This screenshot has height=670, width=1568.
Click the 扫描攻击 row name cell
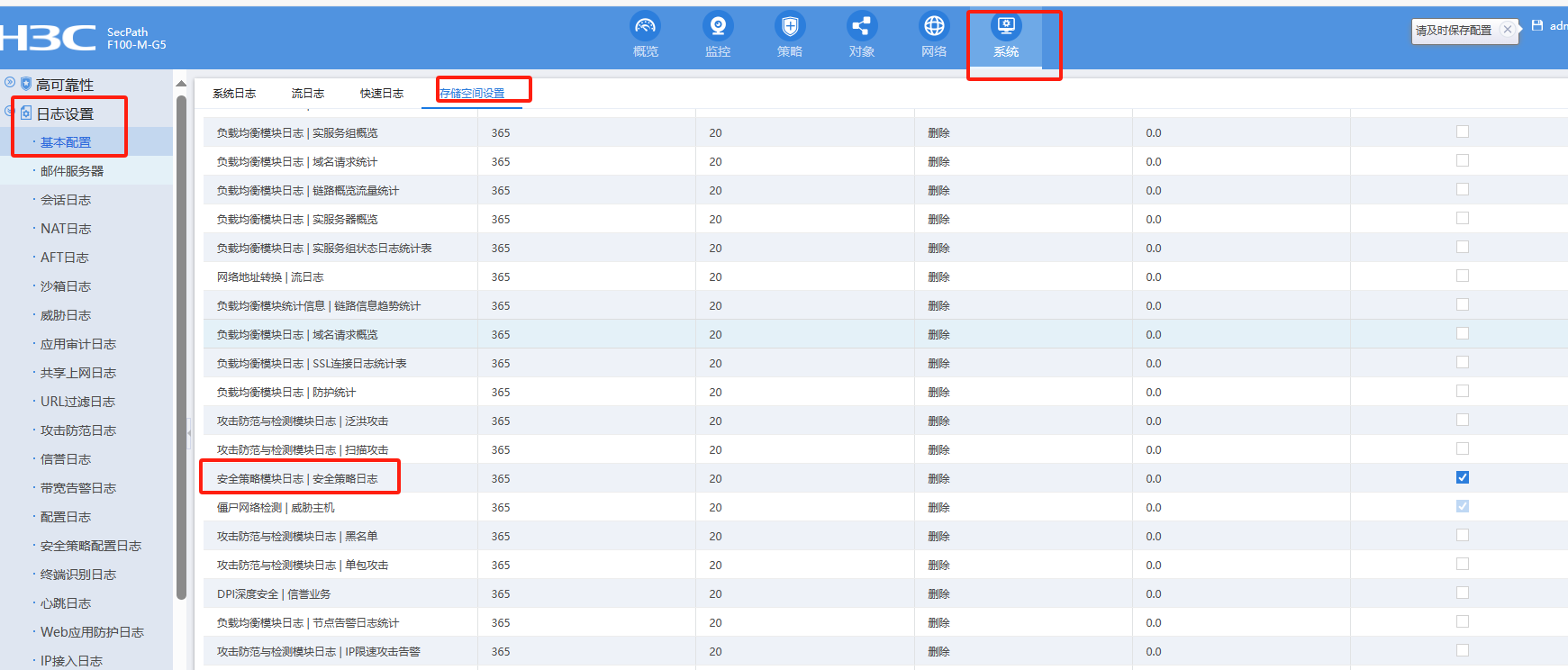(303, 450)
